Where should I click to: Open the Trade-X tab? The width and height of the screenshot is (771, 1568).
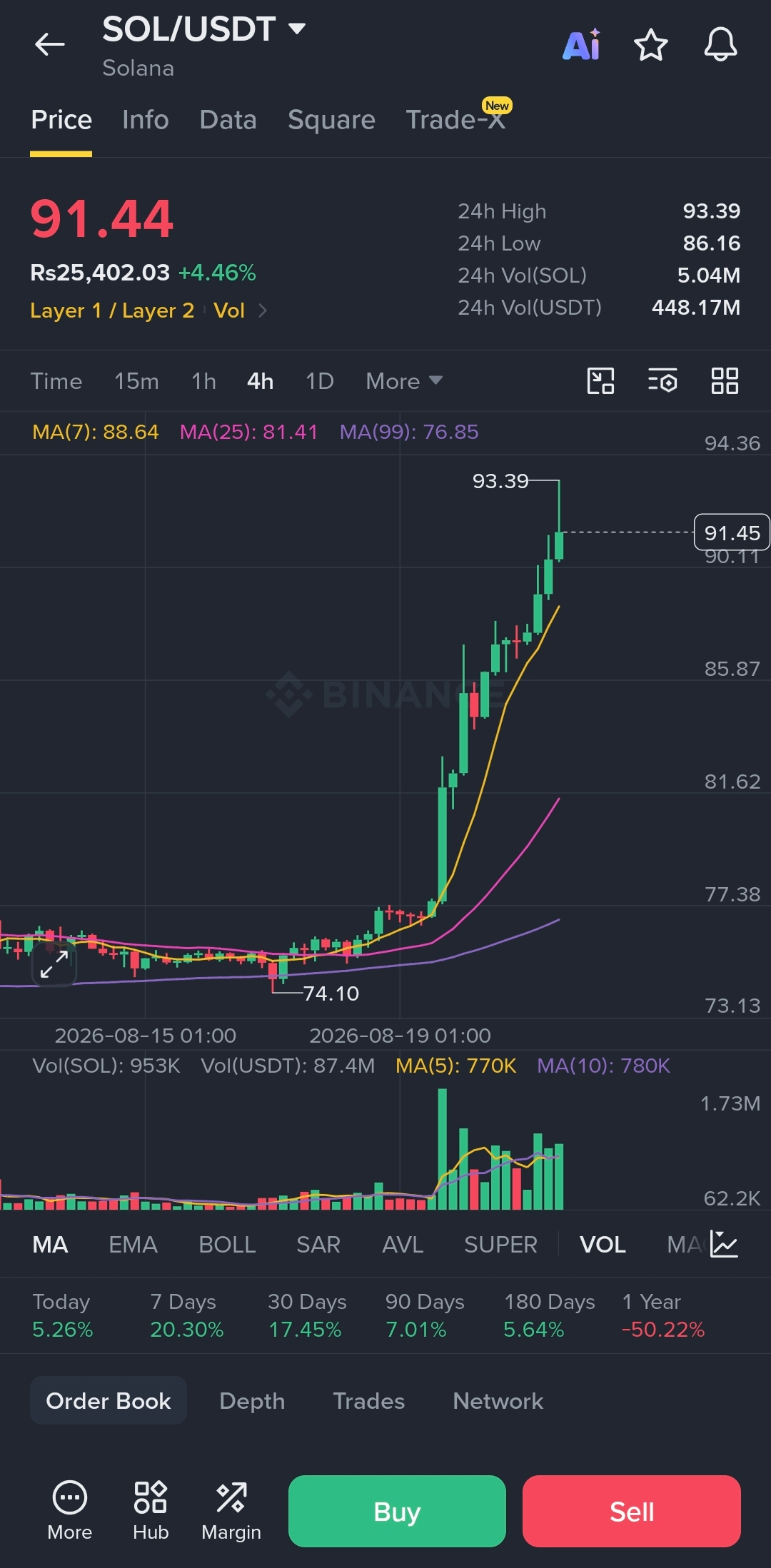pos(457,118)
